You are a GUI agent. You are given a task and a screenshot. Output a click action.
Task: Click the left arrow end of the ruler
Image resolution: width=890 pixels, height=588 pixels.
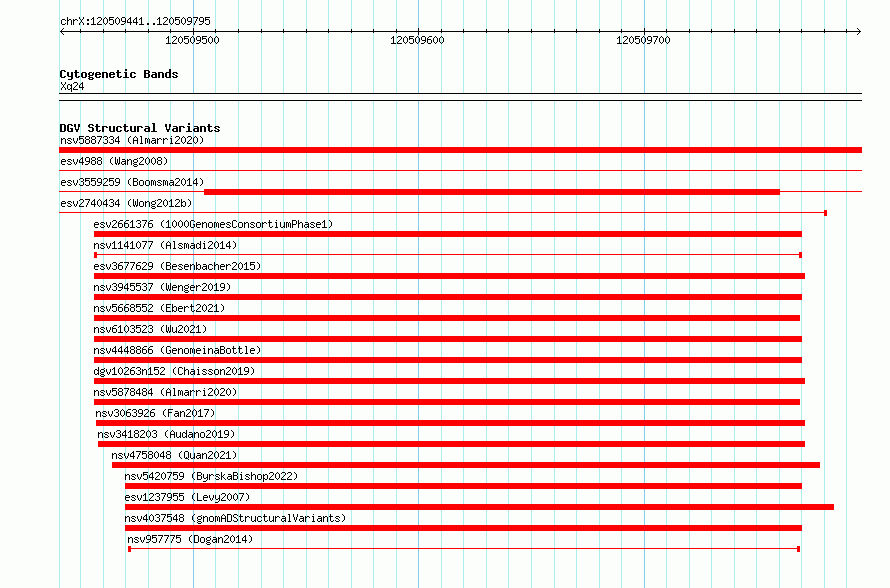point(62,32)
